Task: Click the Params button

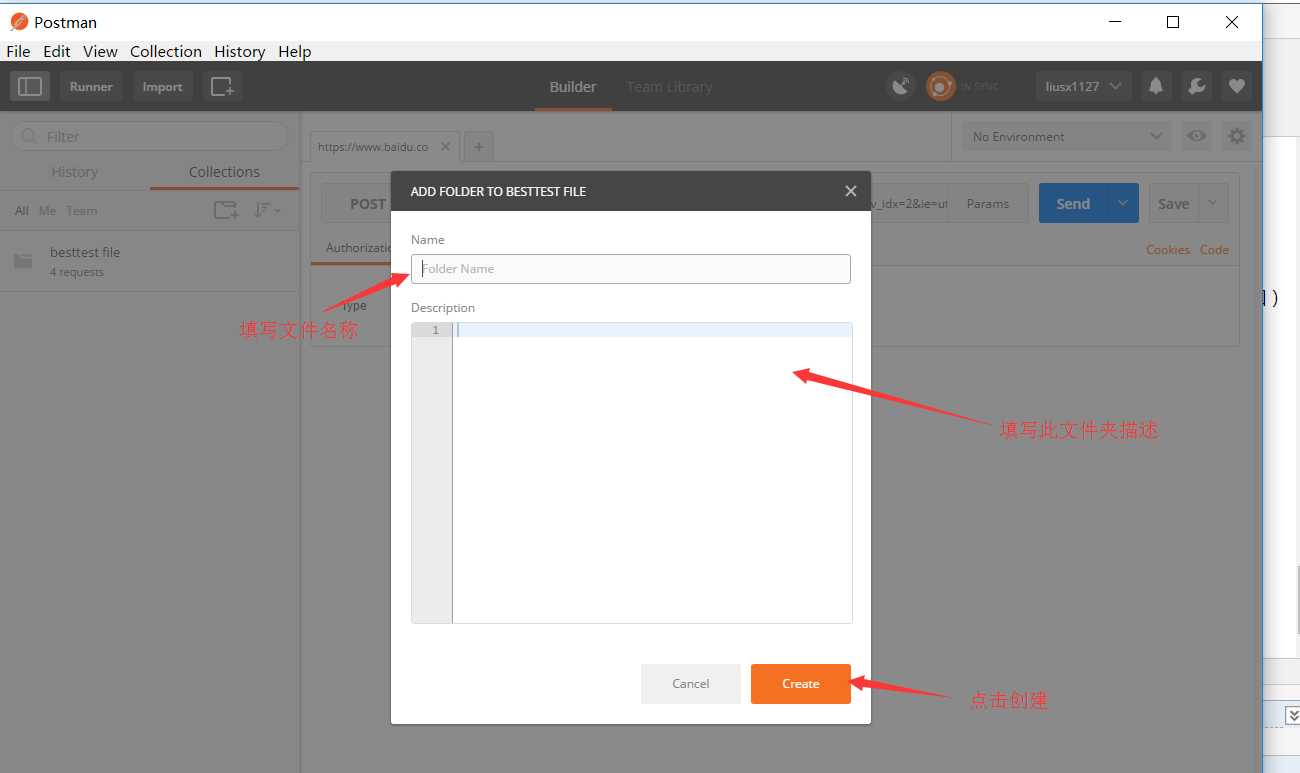Action: pos(988,203)
